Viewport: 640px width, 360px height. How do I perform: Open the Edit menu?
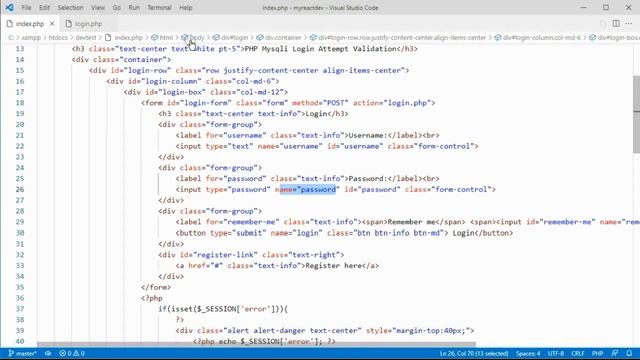[x=44, y=8]
